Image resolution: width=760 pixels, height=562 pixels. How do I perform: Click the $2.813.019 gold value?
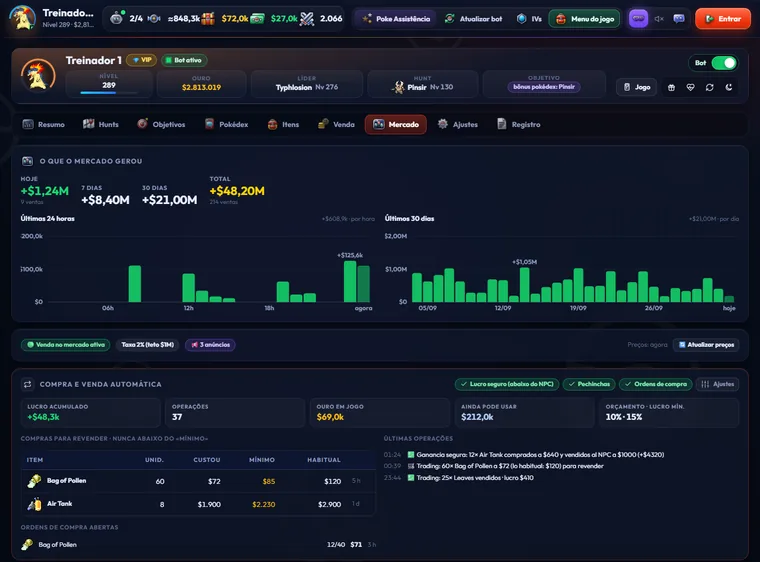click(x=201, y=87)
